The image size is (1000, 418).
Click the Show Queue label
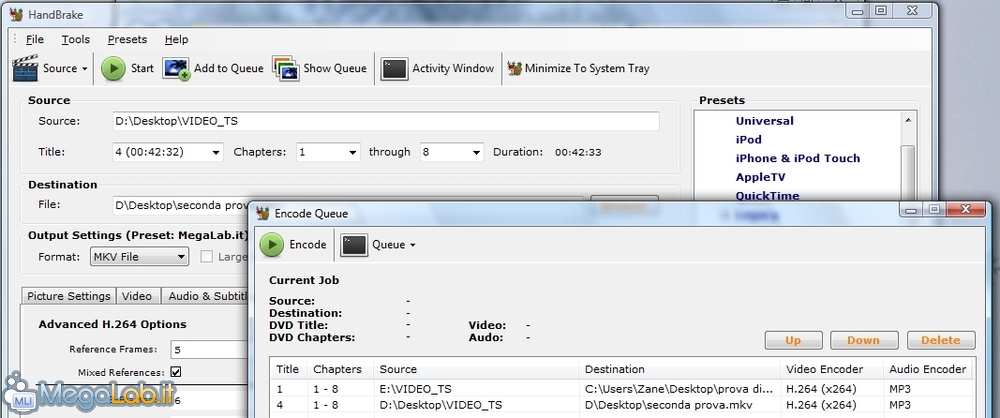tap(335, 68)
